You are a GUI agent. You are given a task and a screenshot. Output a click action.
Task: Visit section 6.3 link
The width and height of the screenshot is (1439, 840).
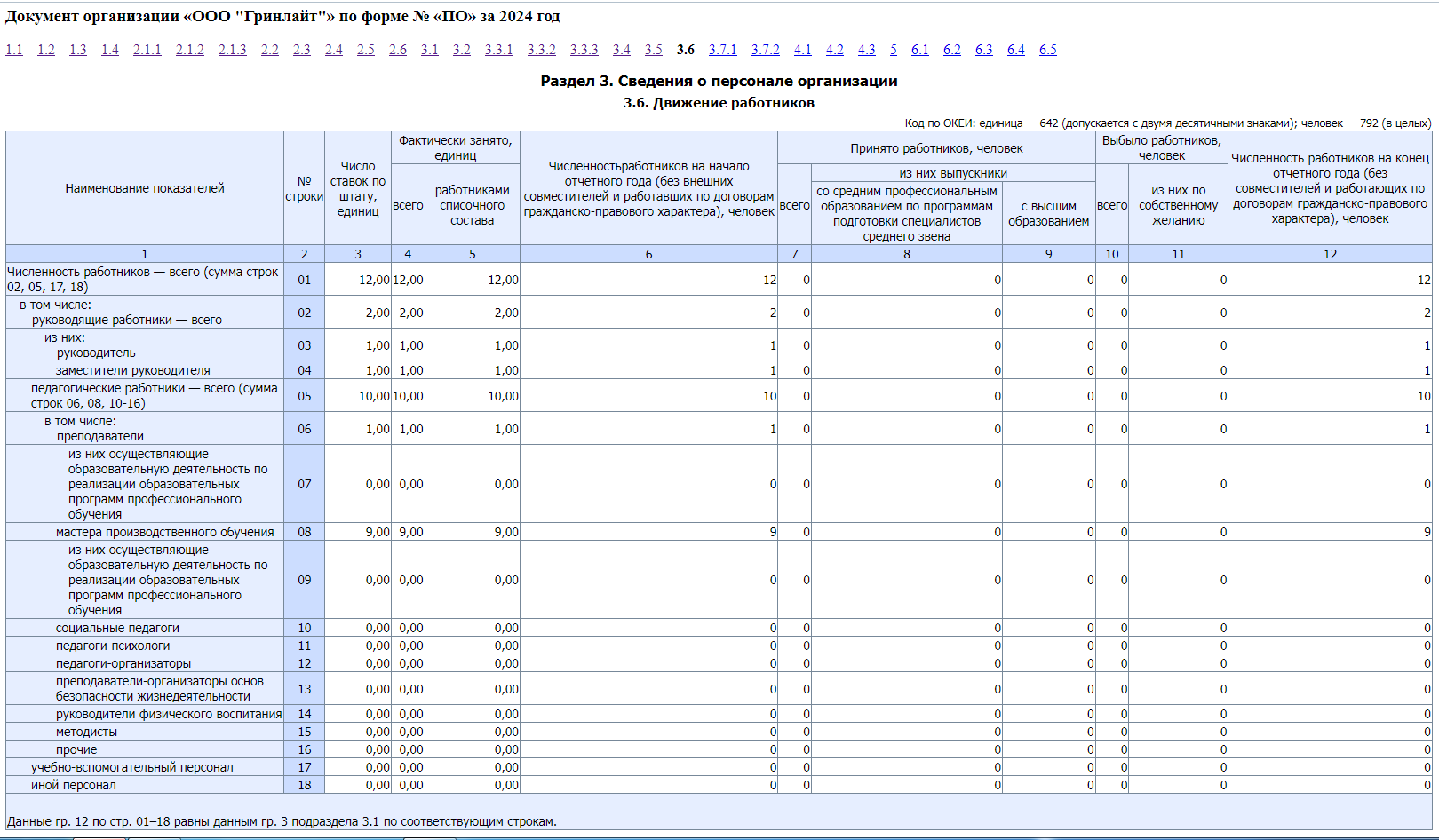[x=984, y=50]
